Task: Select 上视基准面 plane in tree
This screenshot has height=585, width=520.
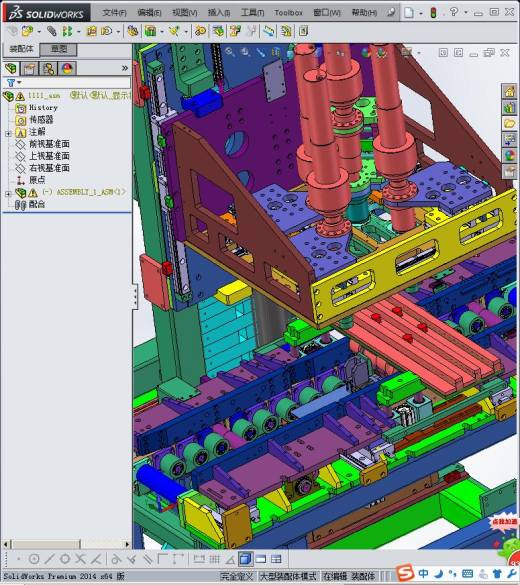Action: coord(49,156)
